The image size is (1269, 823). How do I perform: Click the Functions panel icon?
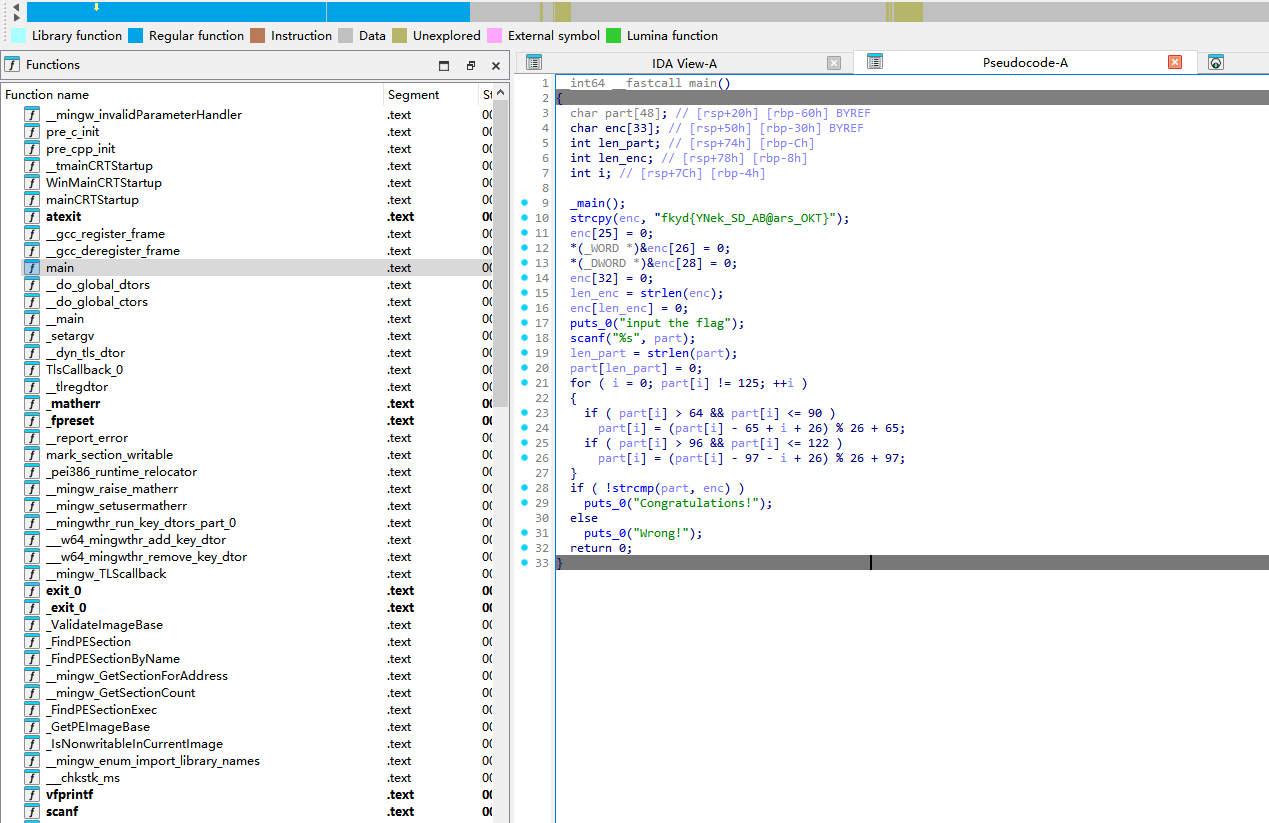point(12,65)
